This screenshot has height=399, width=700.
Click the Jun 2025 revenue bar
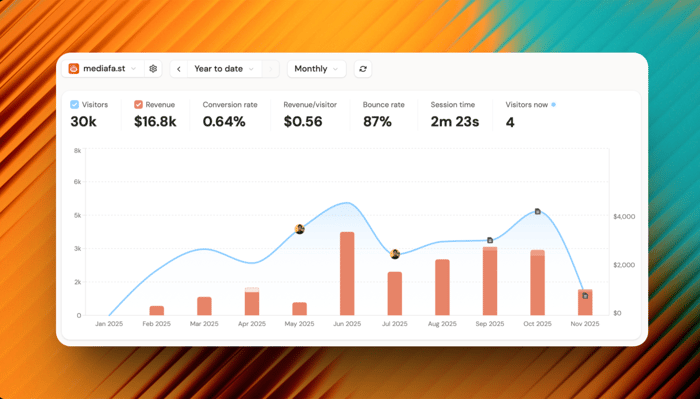[347, 273]
